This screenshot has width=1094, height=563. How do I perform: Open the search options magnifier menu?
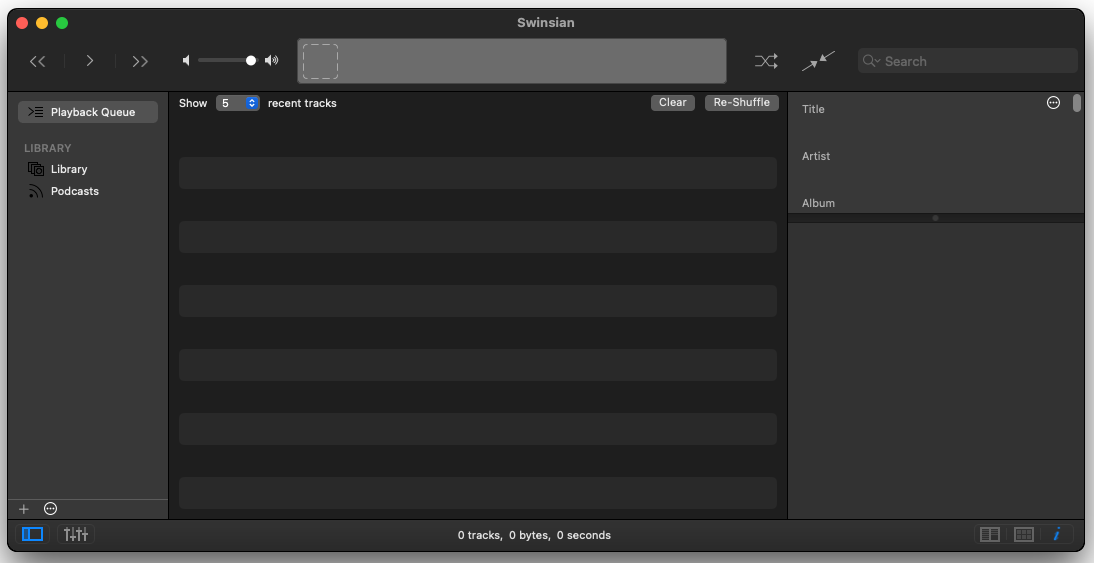tap(871, 61)
